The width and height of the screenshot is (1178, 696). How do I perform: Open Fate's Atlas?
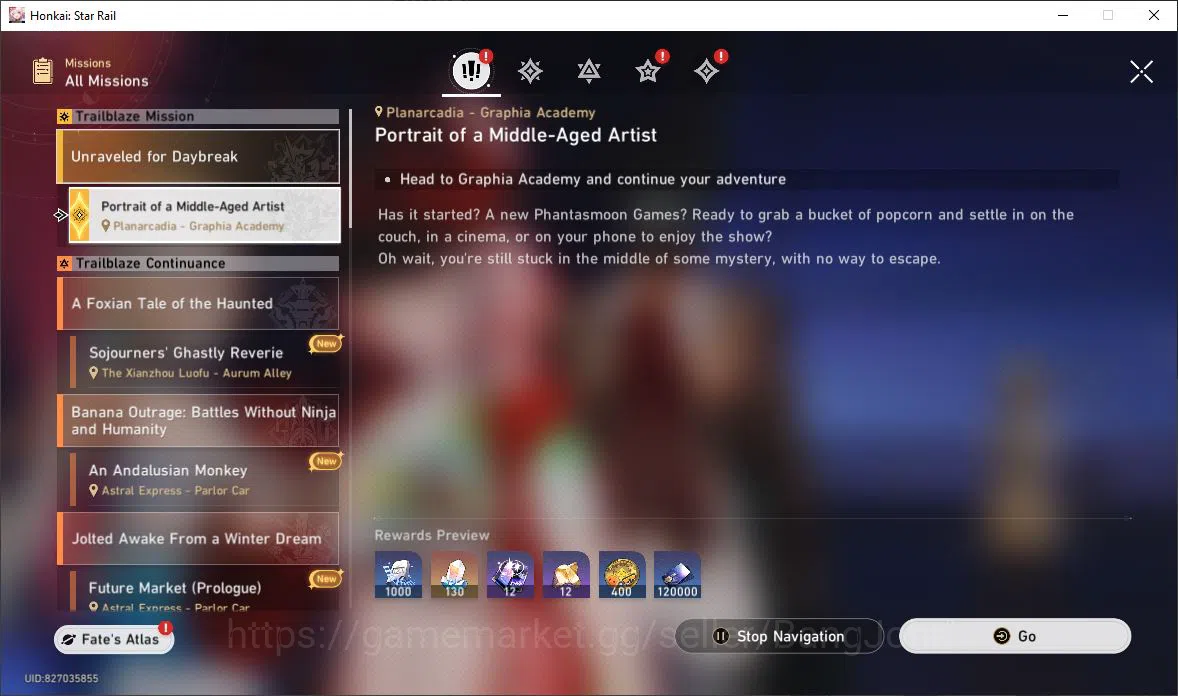coord(114,639)
